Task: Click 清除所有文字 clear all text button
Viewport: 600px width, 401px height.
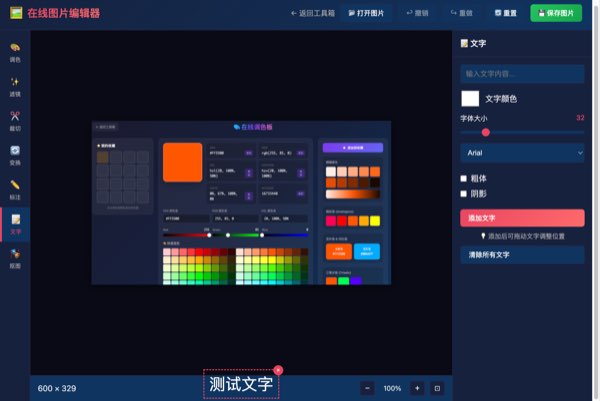Action: point(522,255)
